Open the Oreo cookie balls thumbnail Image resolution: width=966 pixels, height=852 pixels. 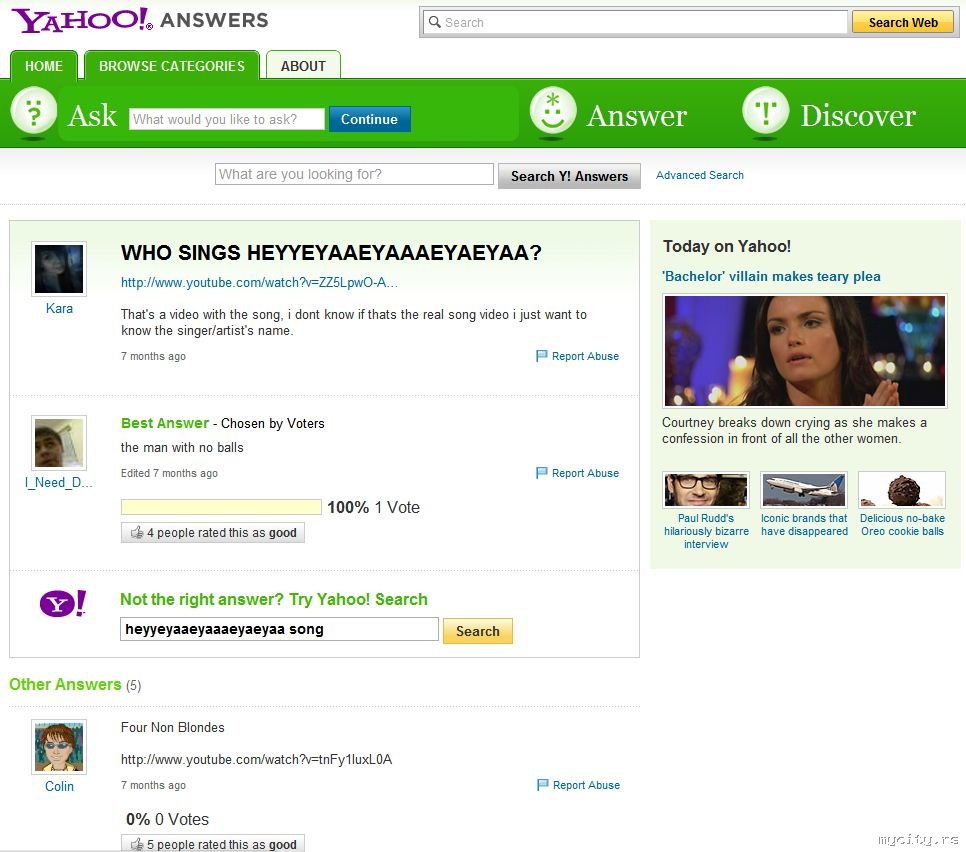(x=902, y=490)
